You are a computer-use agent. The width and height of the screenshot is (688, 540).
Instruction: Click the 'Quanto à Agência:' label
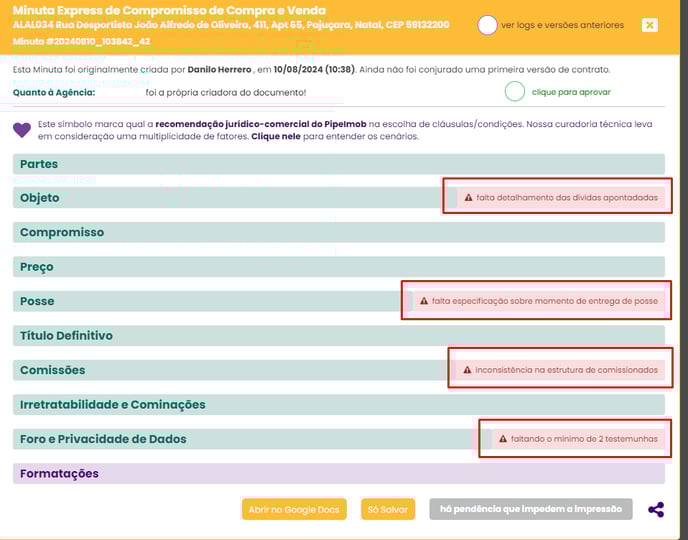click(x=54, y=93)
